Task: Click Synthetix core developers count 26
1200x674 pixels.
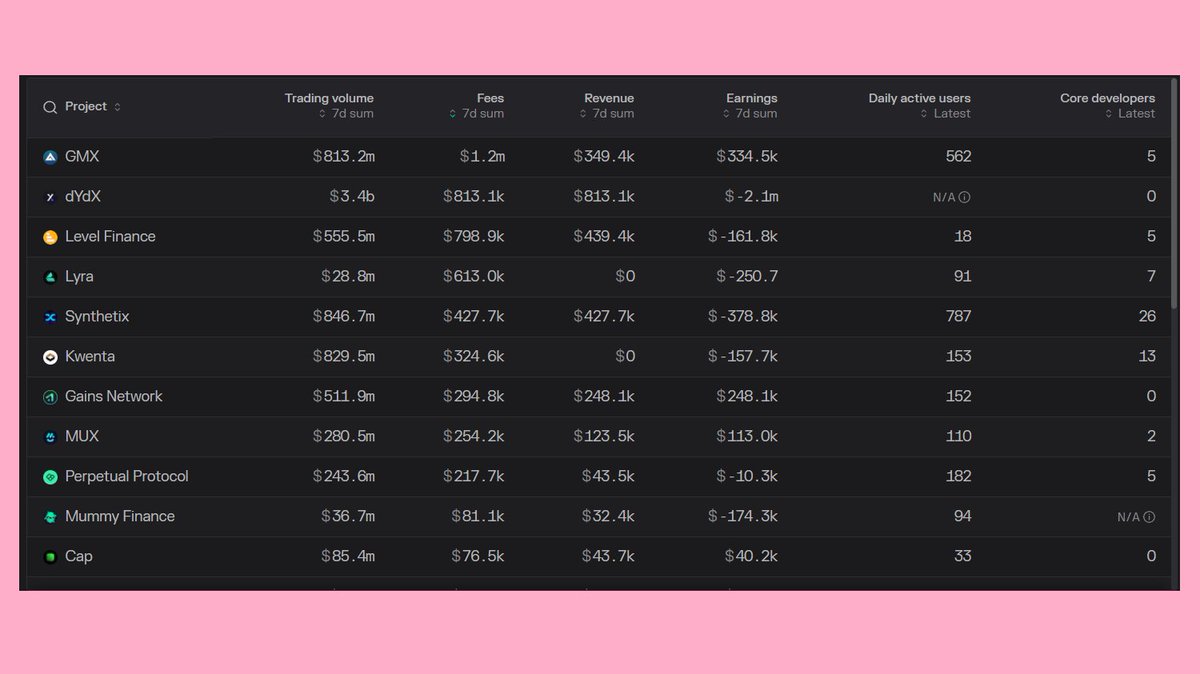Action: pos(1147,317)
